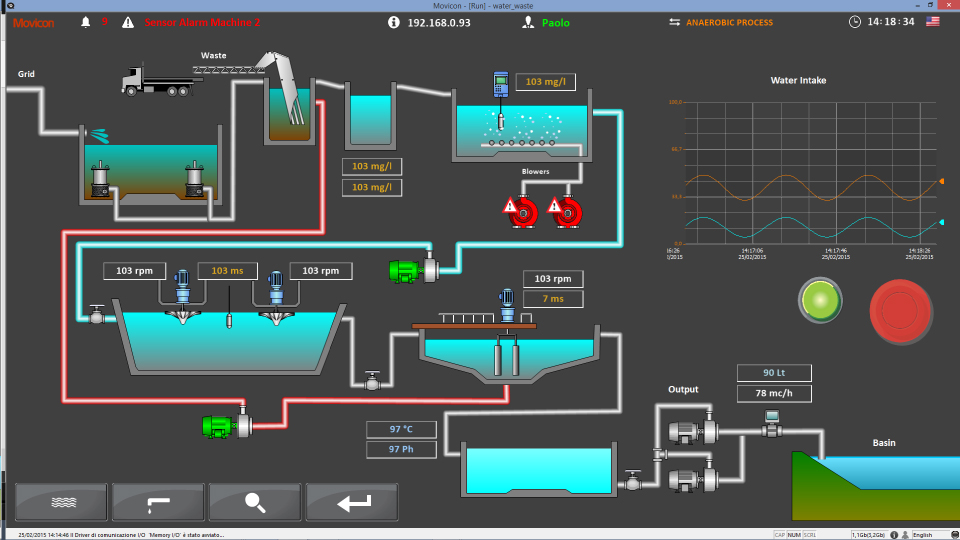Click the return arrow back button
The width and height of the screenshot is (960, 540).
[352, 502]
